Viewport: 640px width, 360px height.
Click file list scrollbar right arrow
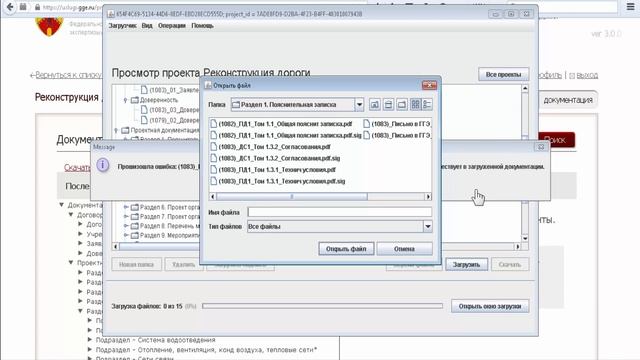[428, 197]
